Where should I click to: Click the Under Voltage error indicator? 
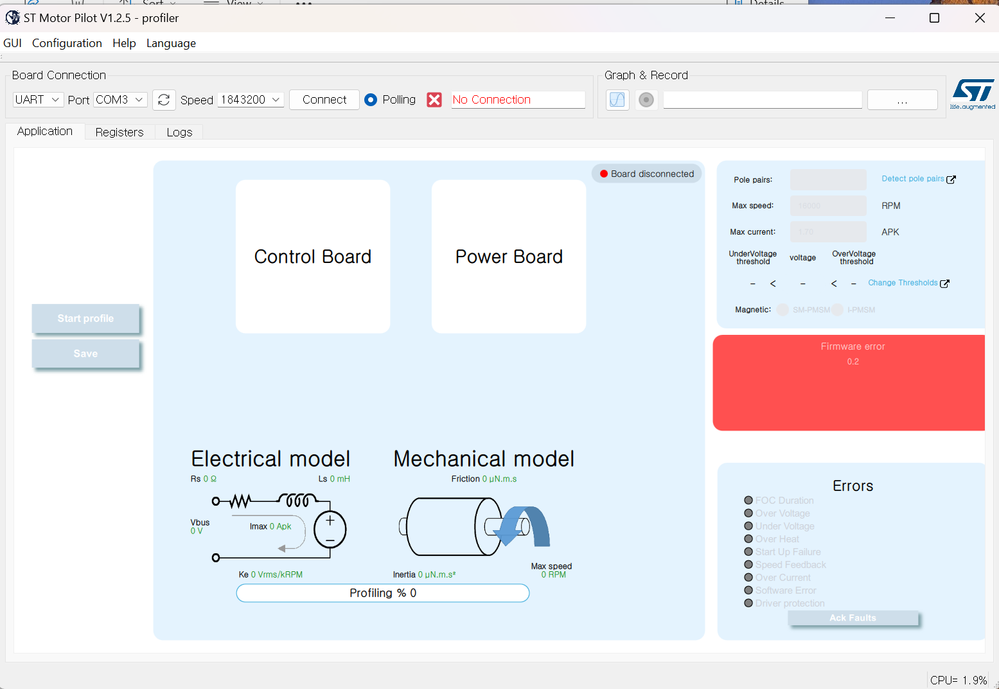tap(749, 526)
